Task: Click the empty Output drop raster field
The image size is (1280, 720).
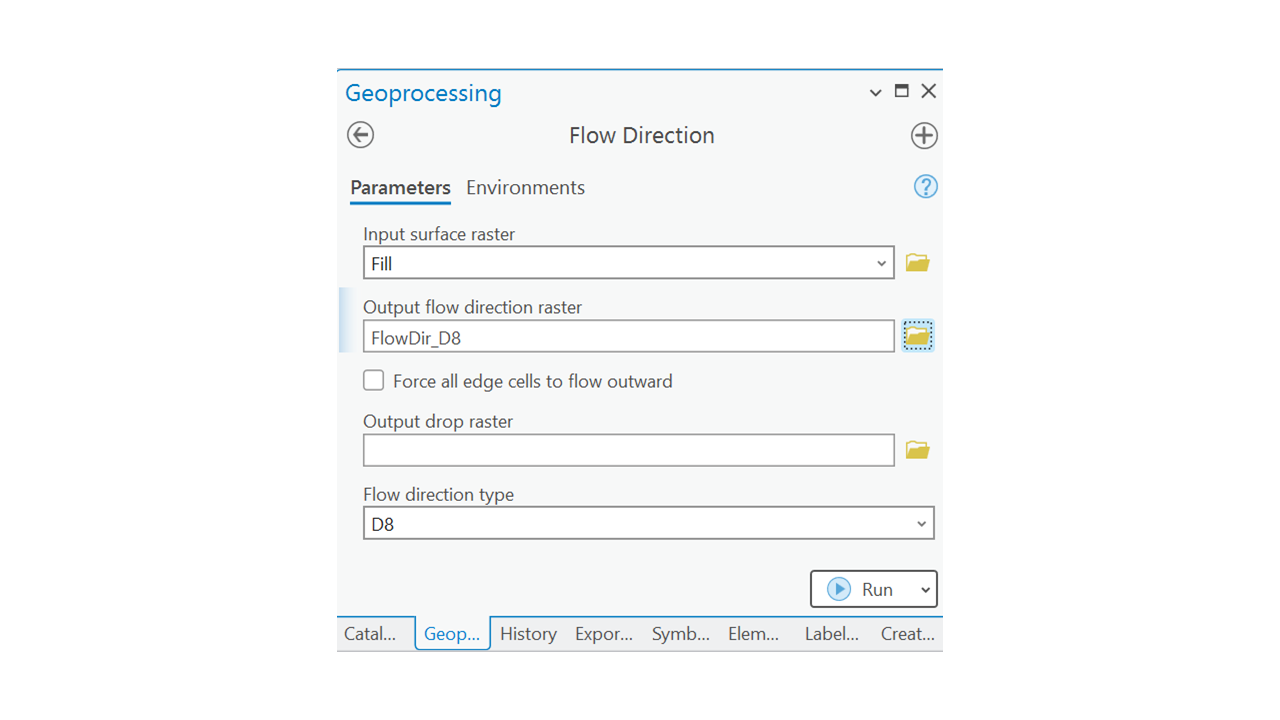Action: 628,451
